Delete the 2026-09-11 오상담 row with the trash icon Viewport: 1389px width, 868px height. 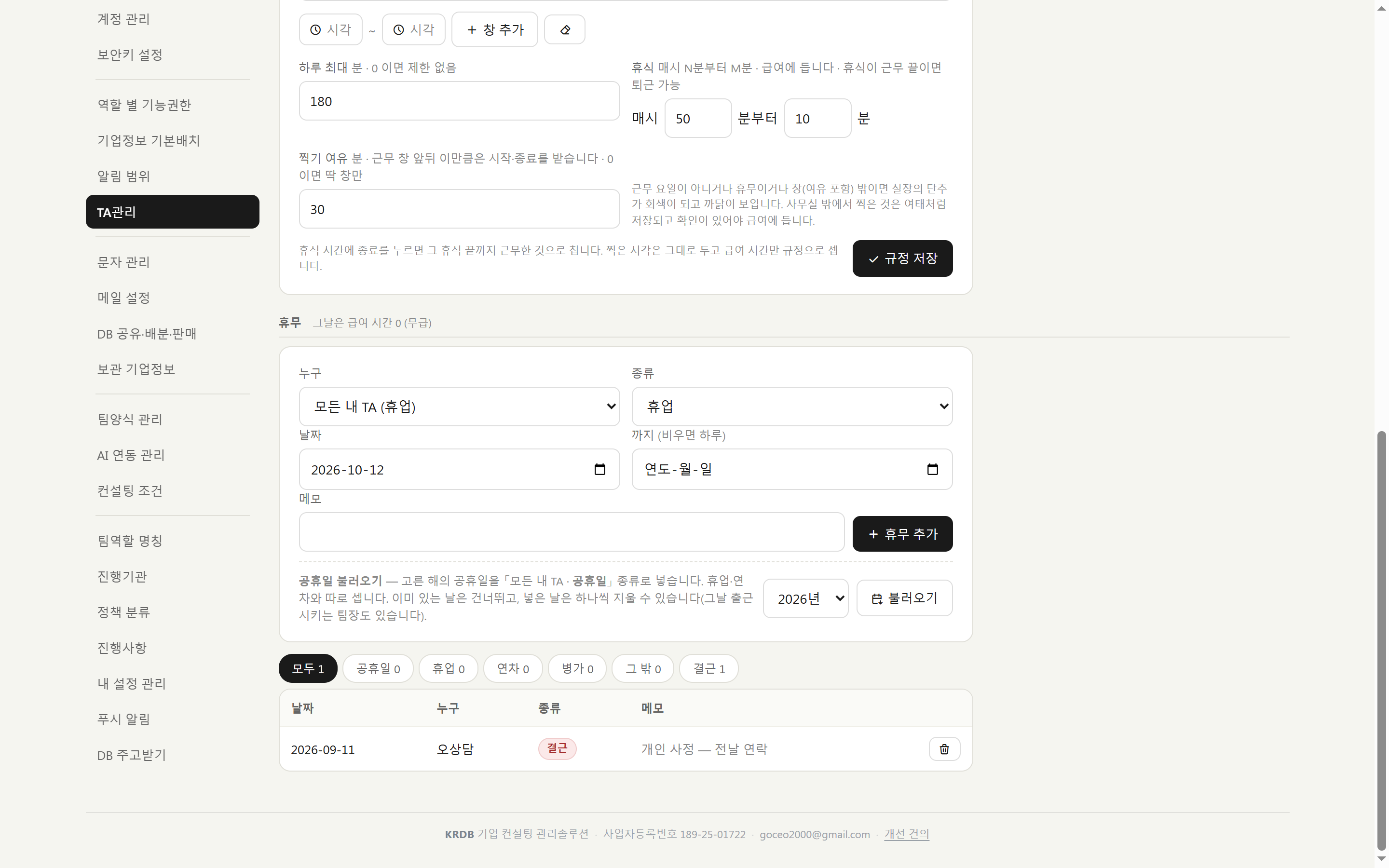click(x=944, y=748)
